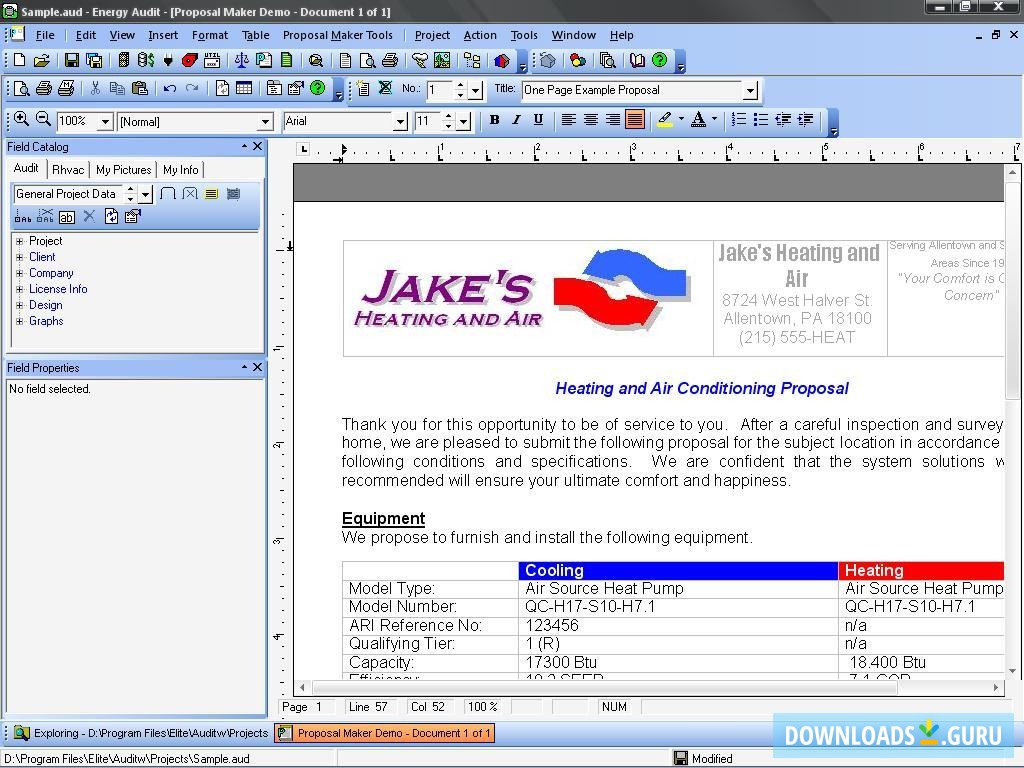This screenshot has width=1024, height=768.
Task: Click the Undo arrow icon
Action: pos(170,88)
